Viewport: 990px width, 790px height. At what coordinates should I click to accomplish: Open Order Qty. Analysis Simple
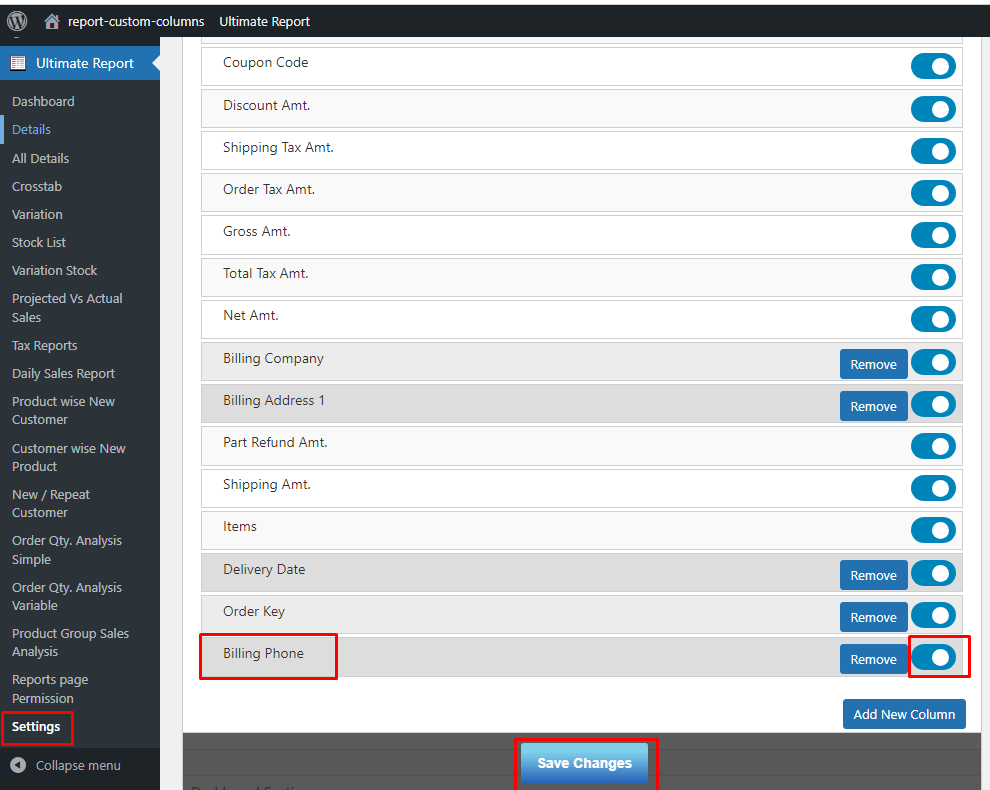66,550
